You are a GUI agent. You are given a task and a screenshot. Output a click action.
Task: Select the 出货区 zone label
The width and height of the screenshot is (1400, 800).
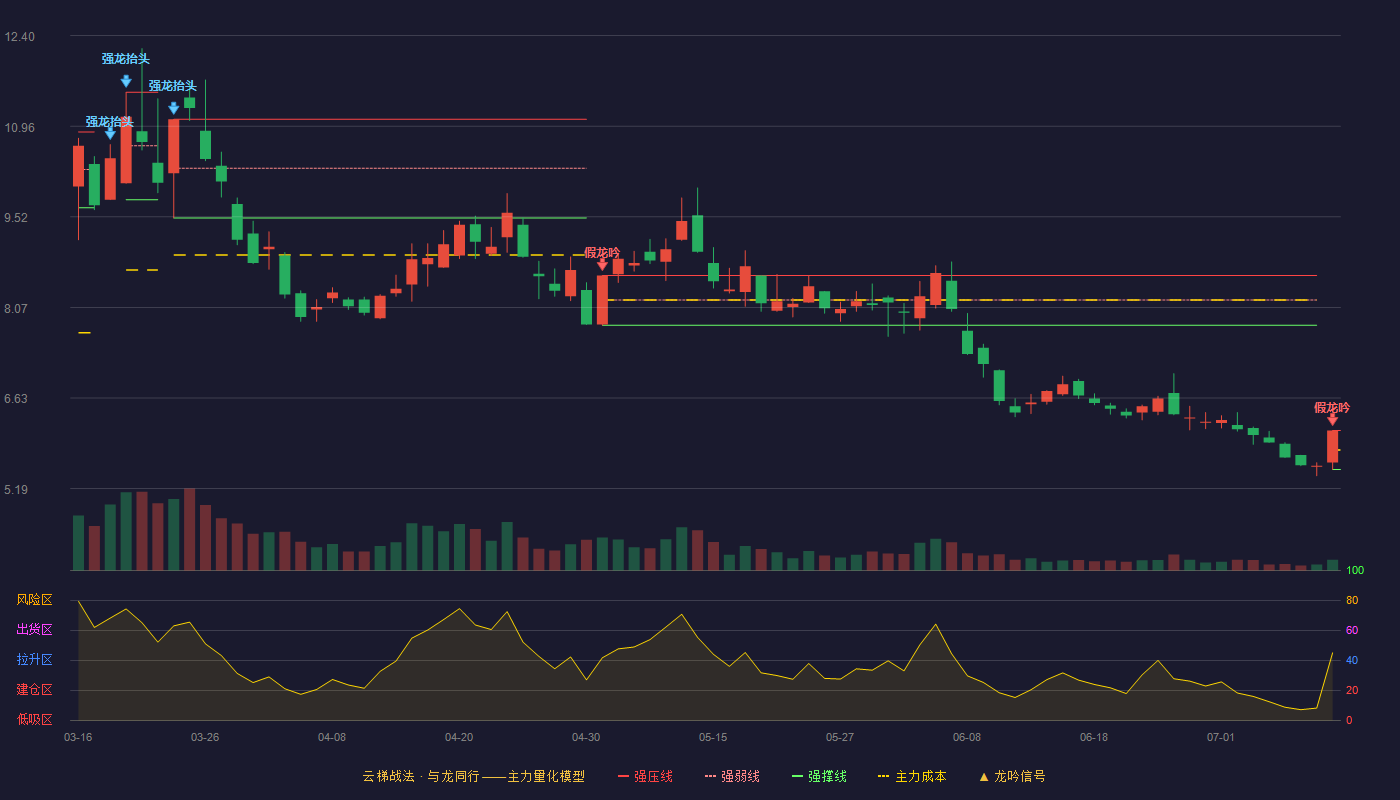(34, 630)
